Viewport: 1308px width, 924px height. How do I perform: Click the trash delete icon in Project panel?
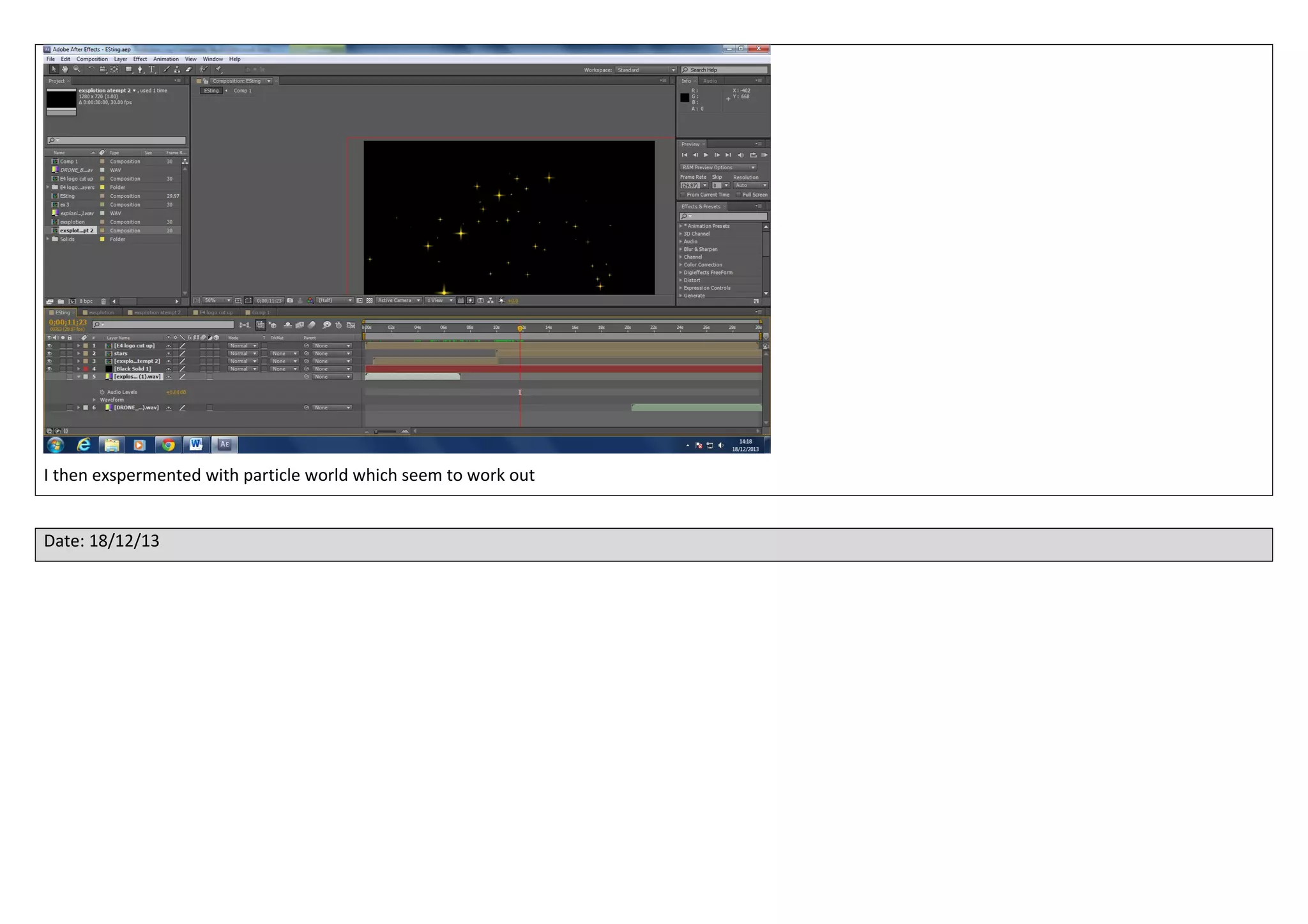[103, 301]
